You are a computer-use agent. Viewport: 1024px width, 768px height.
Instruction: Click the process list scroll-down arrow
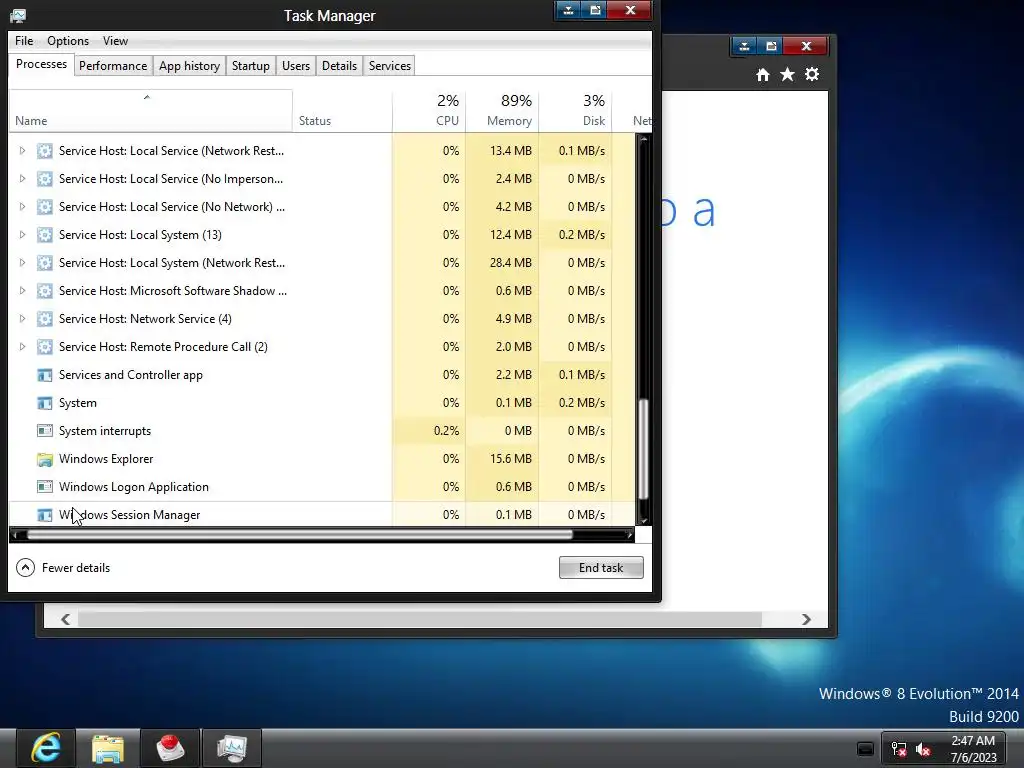(643, 520)
